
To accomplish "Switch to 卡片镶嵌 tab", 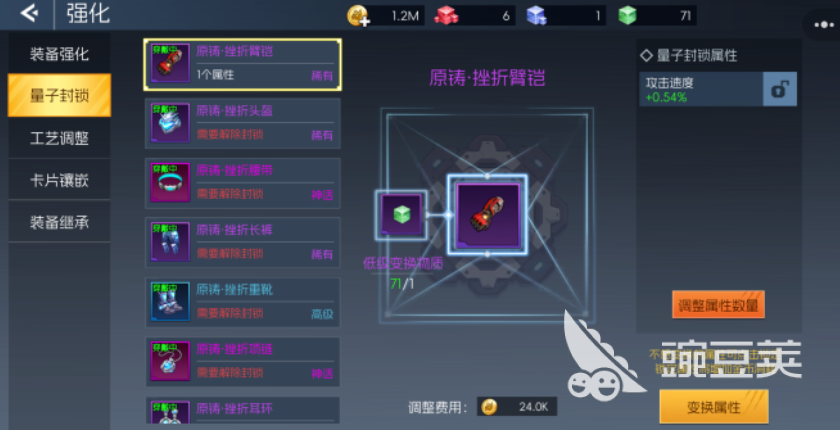I will [x=59, y=180].
